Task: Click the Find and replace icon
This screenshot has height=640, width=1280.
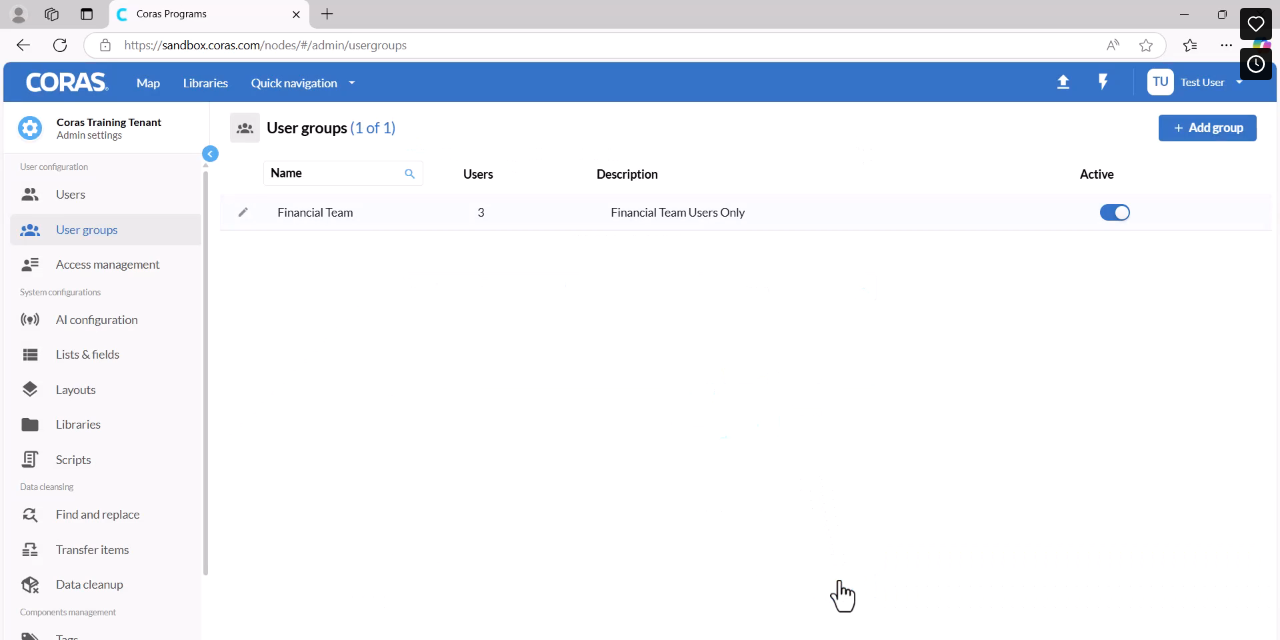Action: tap(30, 515)
